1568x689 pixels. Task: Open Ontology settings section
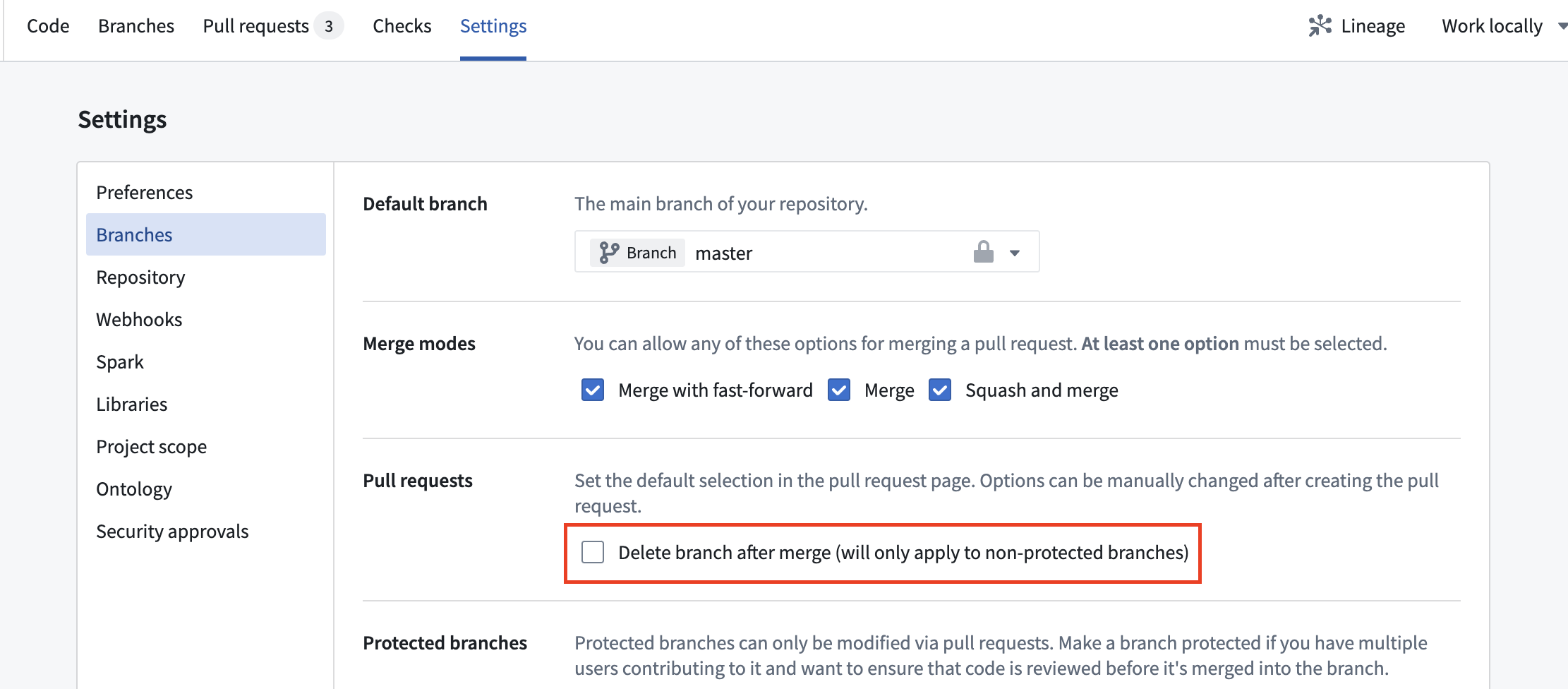pyautogui.click(x=206, y=489)
